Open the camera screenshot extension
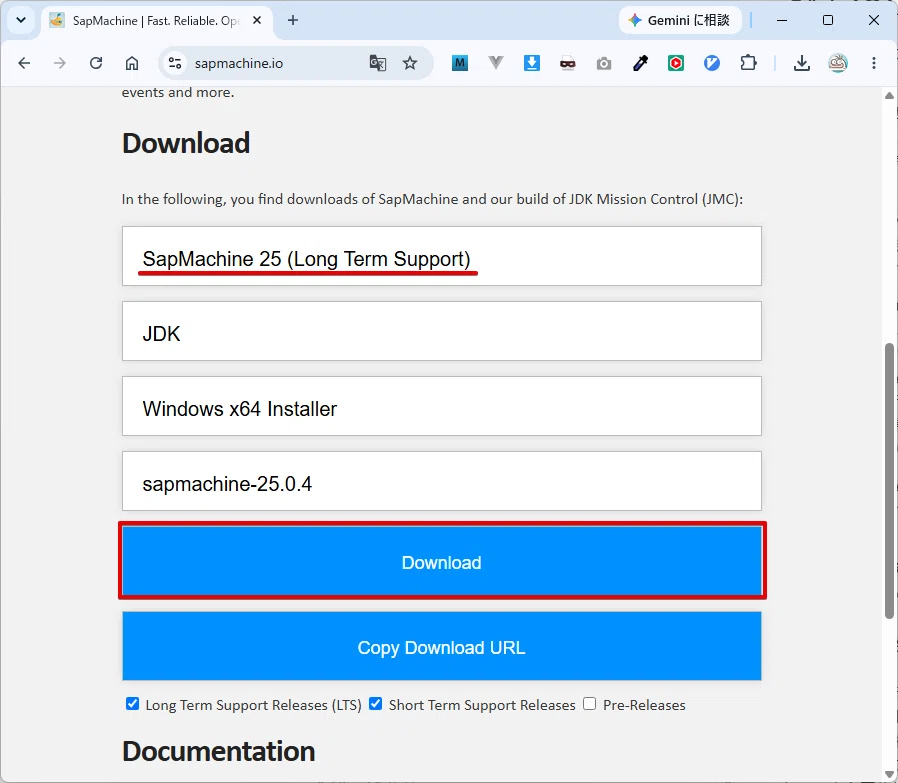 (604, 64)
